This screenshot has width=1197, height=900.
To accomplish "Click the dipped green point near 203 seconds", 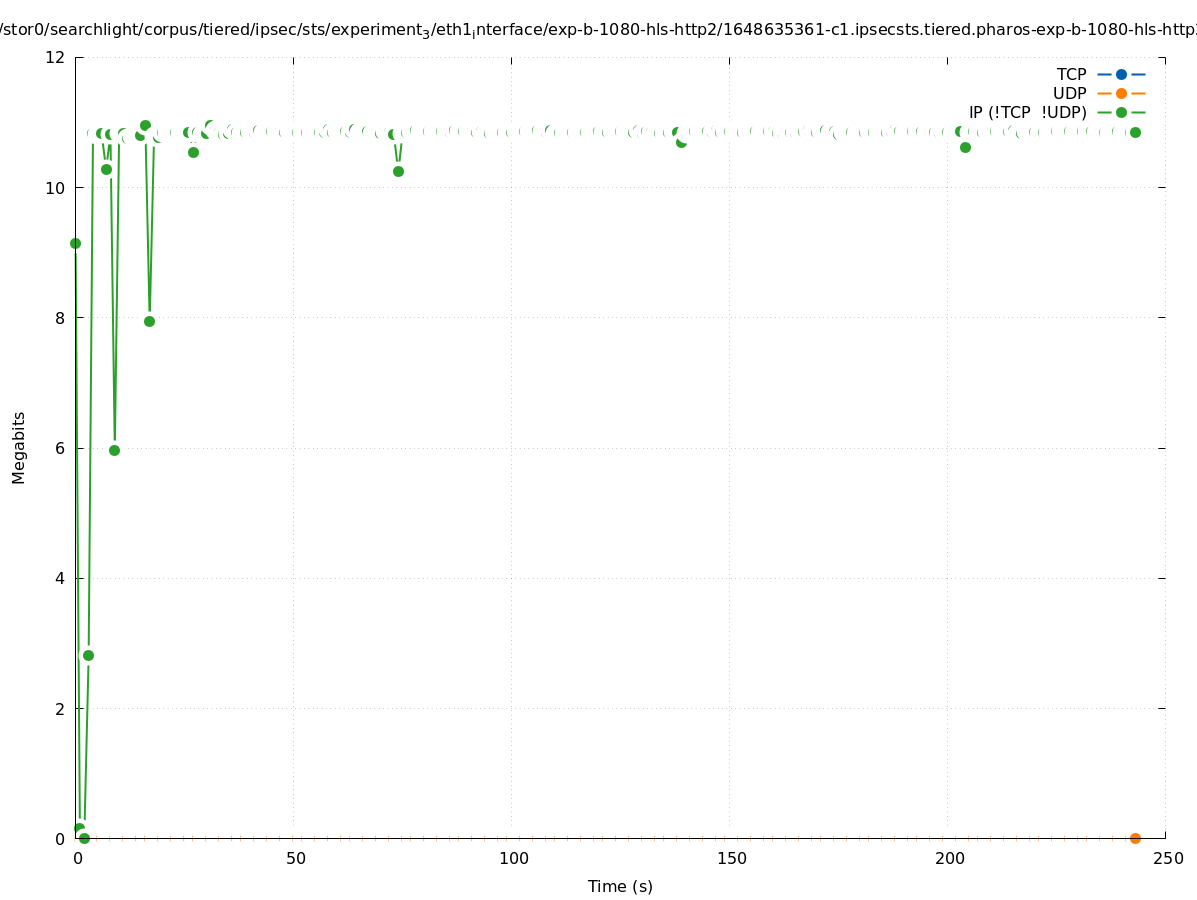I will click(965, 147).
